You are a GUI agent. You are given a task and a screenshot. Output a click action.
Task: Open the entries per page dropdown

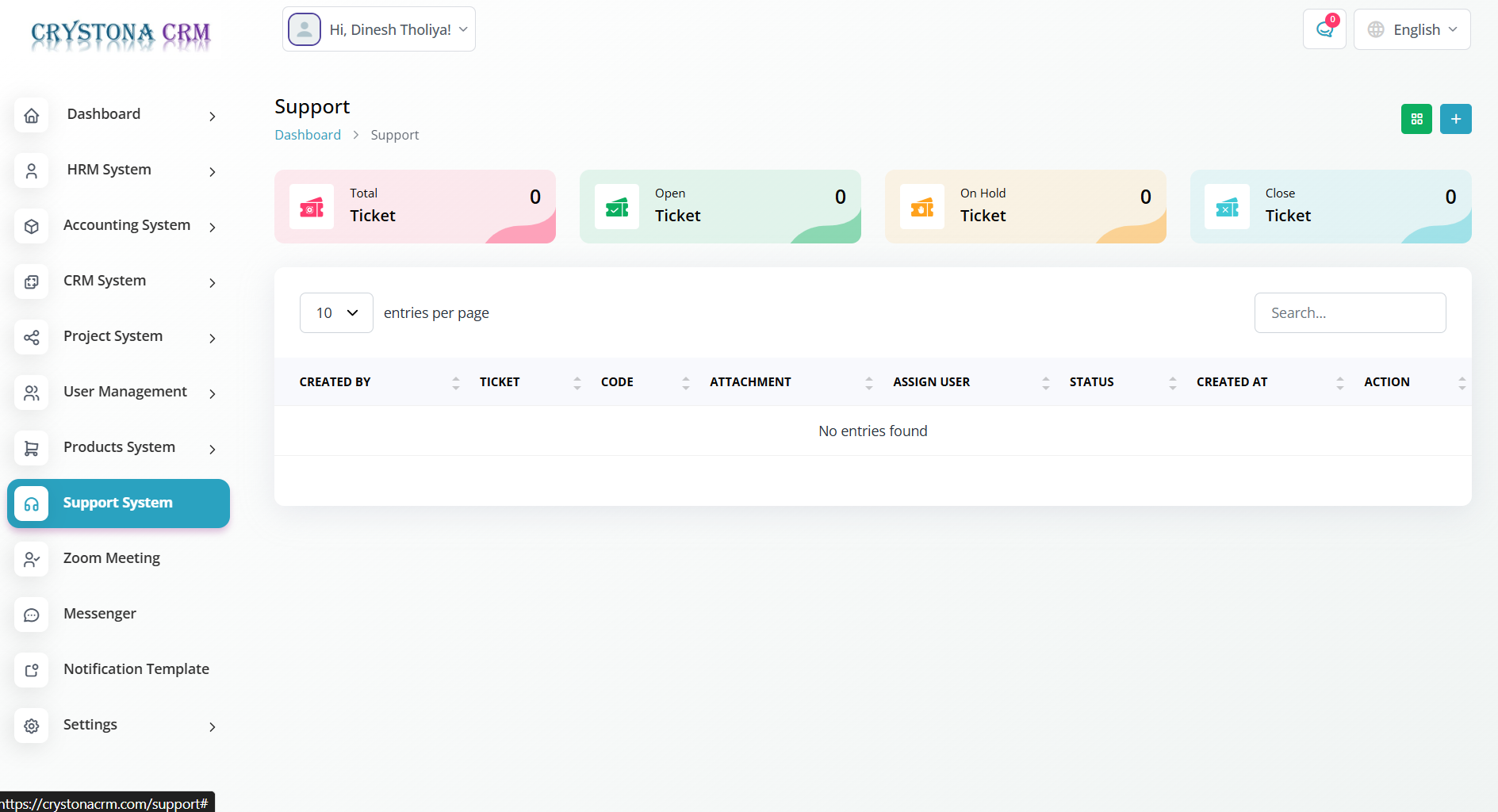(336, 312)
